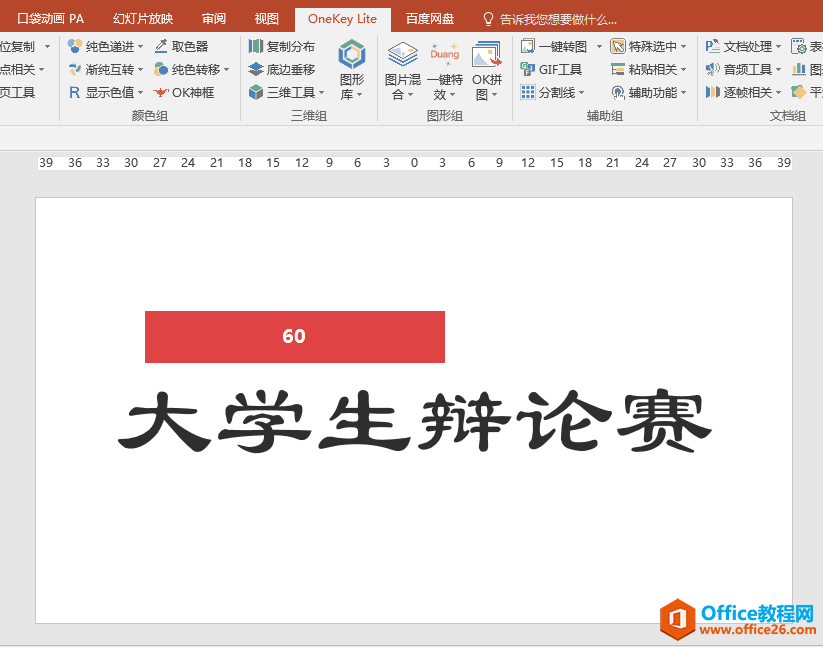Image resolution: width=823 pixels, height=647 pixels.
Task: Expand the 文档处理 dropdown arrow
Action: tap(778, 47)
